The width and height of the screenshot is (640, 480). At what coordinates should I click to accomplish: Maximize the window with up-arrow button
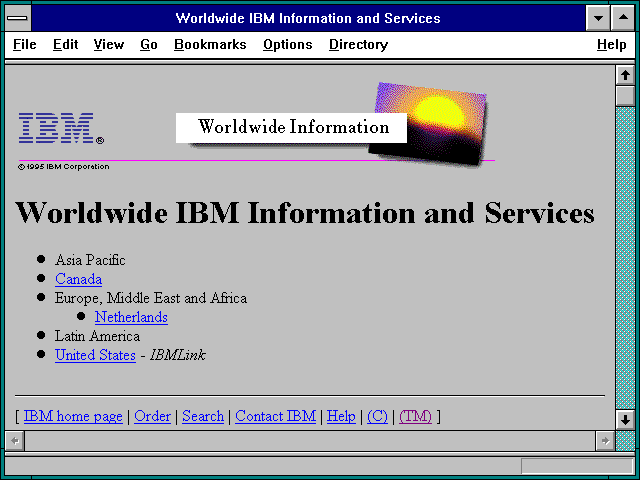[623, 18]
